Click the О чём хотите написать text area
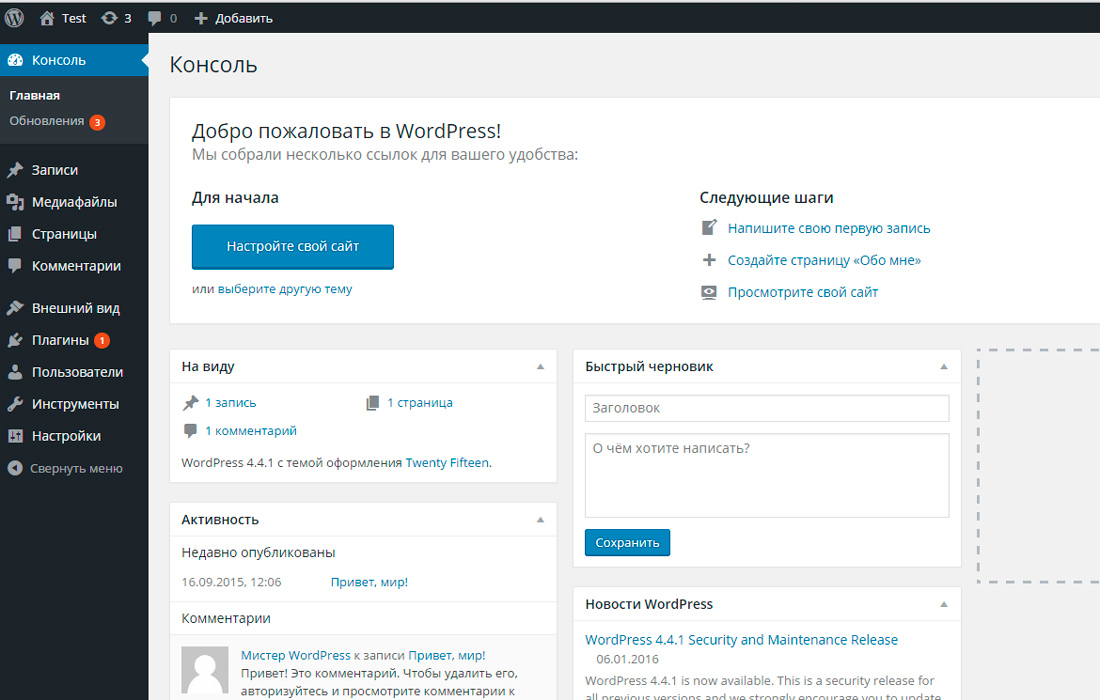The width and height of the screenshot is (1100, 700). coord(767,476)
